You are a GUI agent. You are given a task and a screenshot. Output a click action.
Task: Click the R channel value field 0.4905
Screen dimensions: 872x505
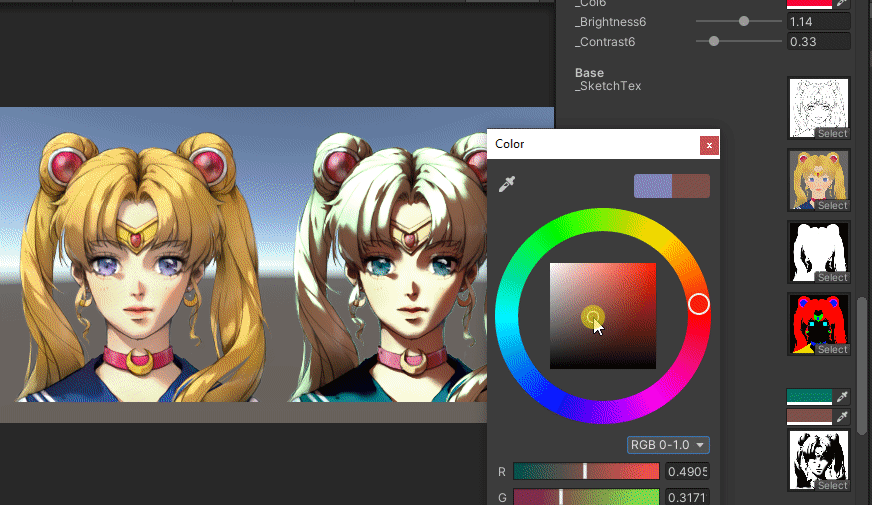(687, 472)
